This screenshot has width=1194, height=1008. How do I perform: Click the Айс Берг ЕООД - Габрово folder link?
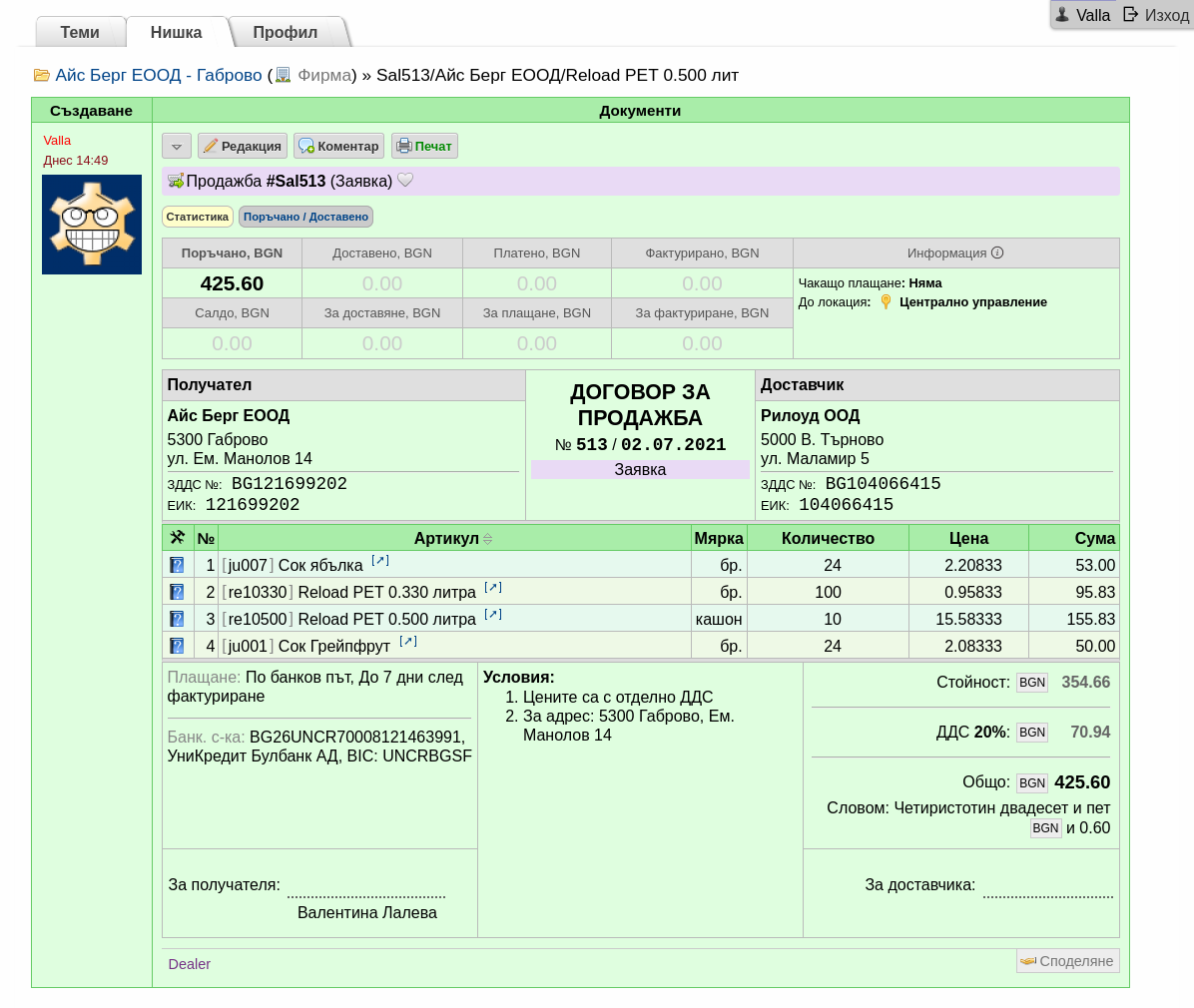pos(159,76)
